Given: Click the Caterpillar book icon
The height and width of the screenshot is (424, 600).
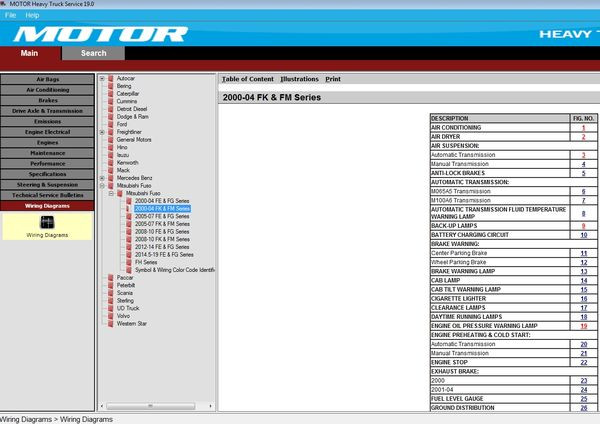Looking at the screenshot, I should point(110,93).
